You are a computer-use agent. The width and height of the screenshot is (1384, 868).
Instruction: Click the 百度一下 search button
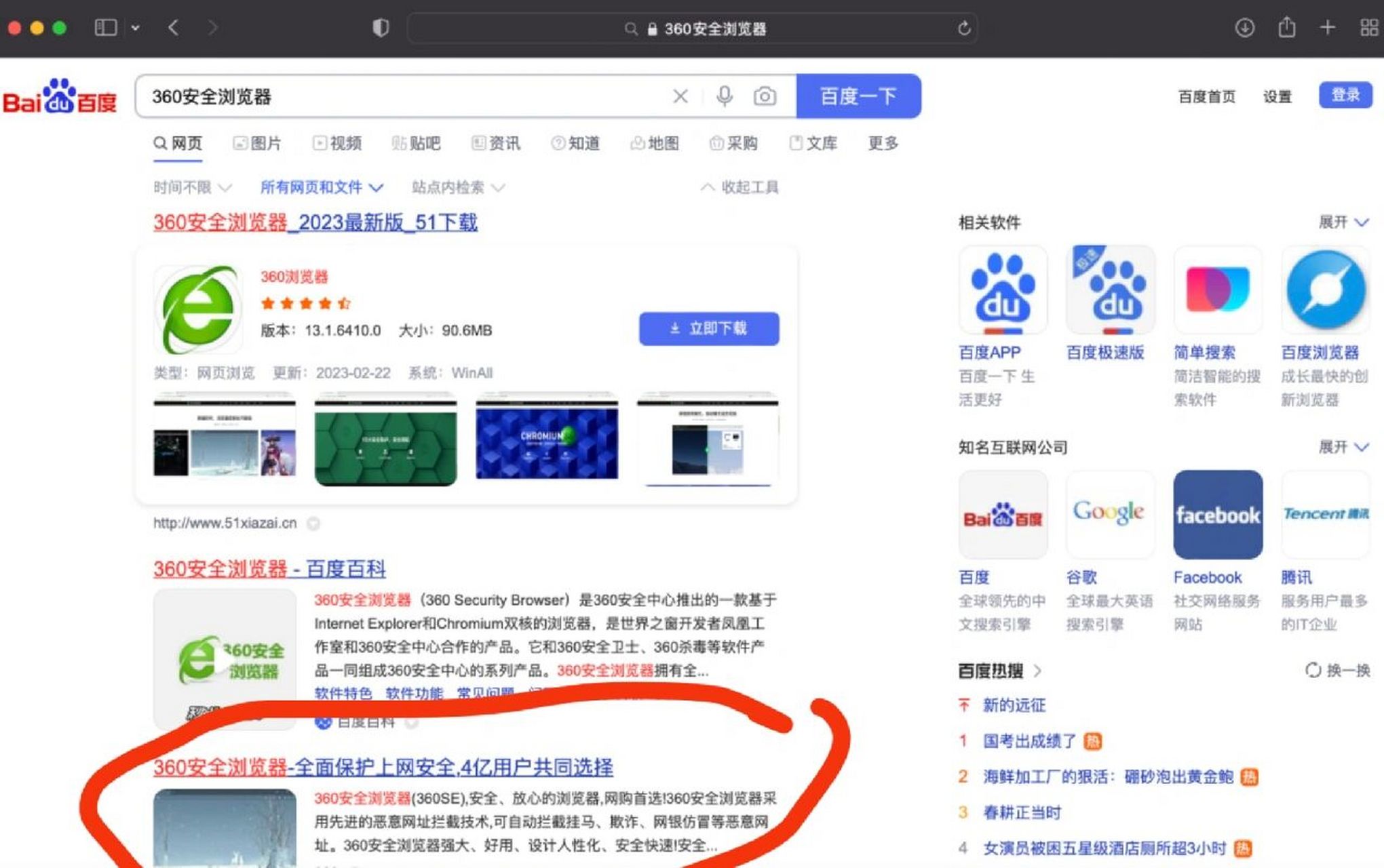[858, 96]
